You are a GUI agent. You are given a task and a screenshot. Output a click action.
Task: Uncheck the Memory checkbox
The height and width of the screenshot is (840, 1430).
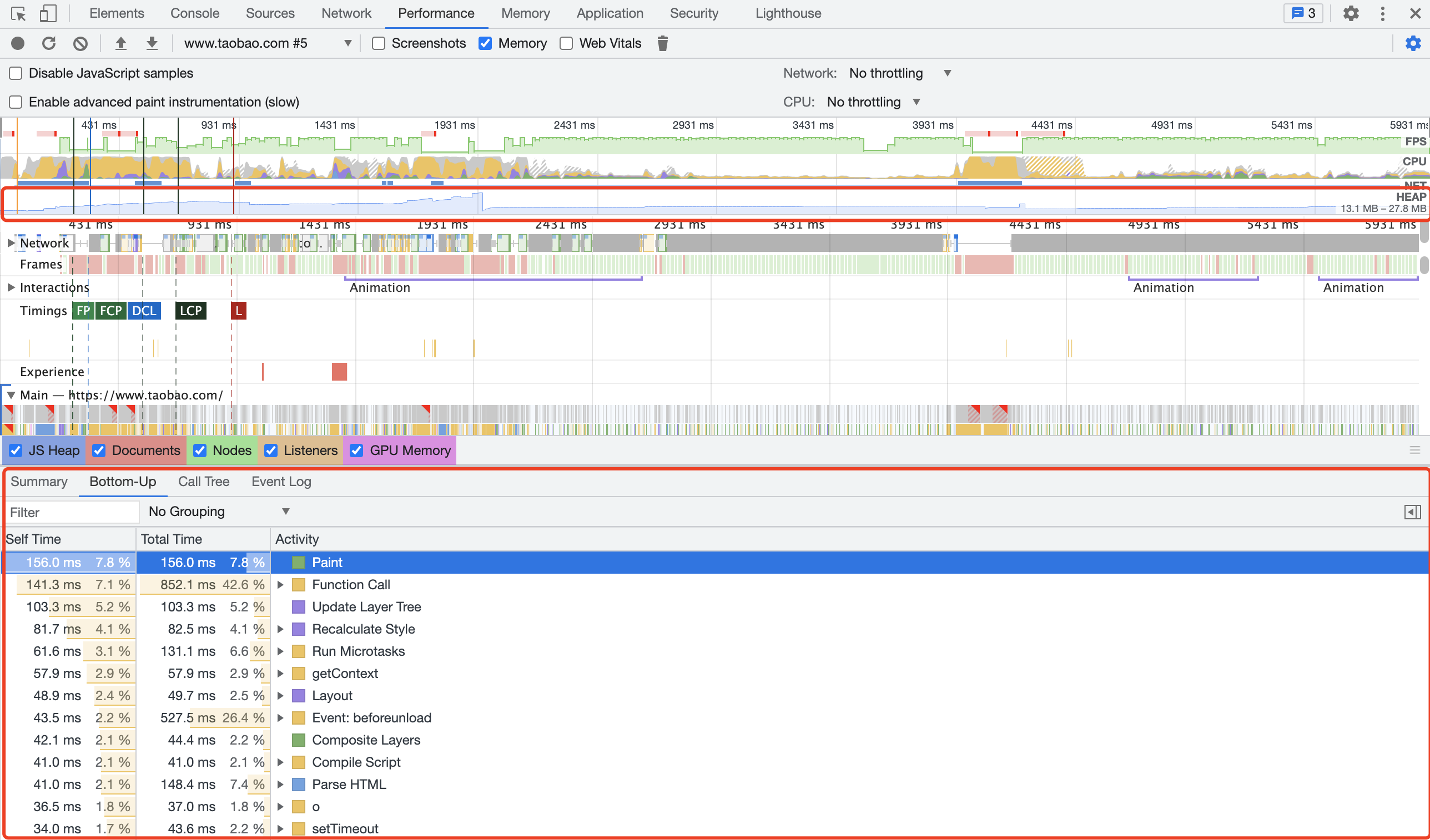coord(485,43)
